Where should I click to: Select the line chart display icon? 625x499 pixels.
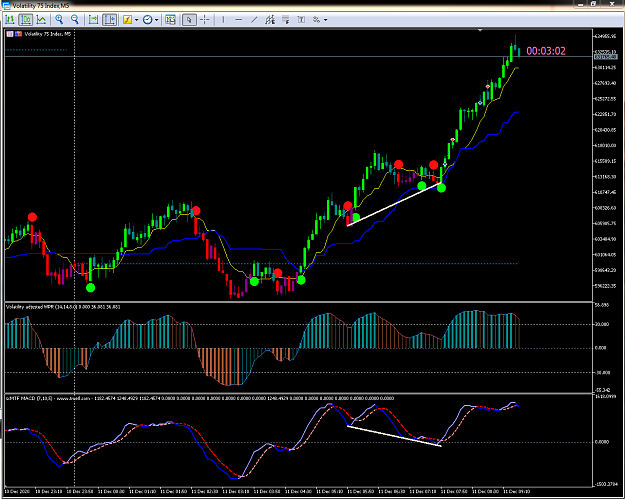coord(41,20)
